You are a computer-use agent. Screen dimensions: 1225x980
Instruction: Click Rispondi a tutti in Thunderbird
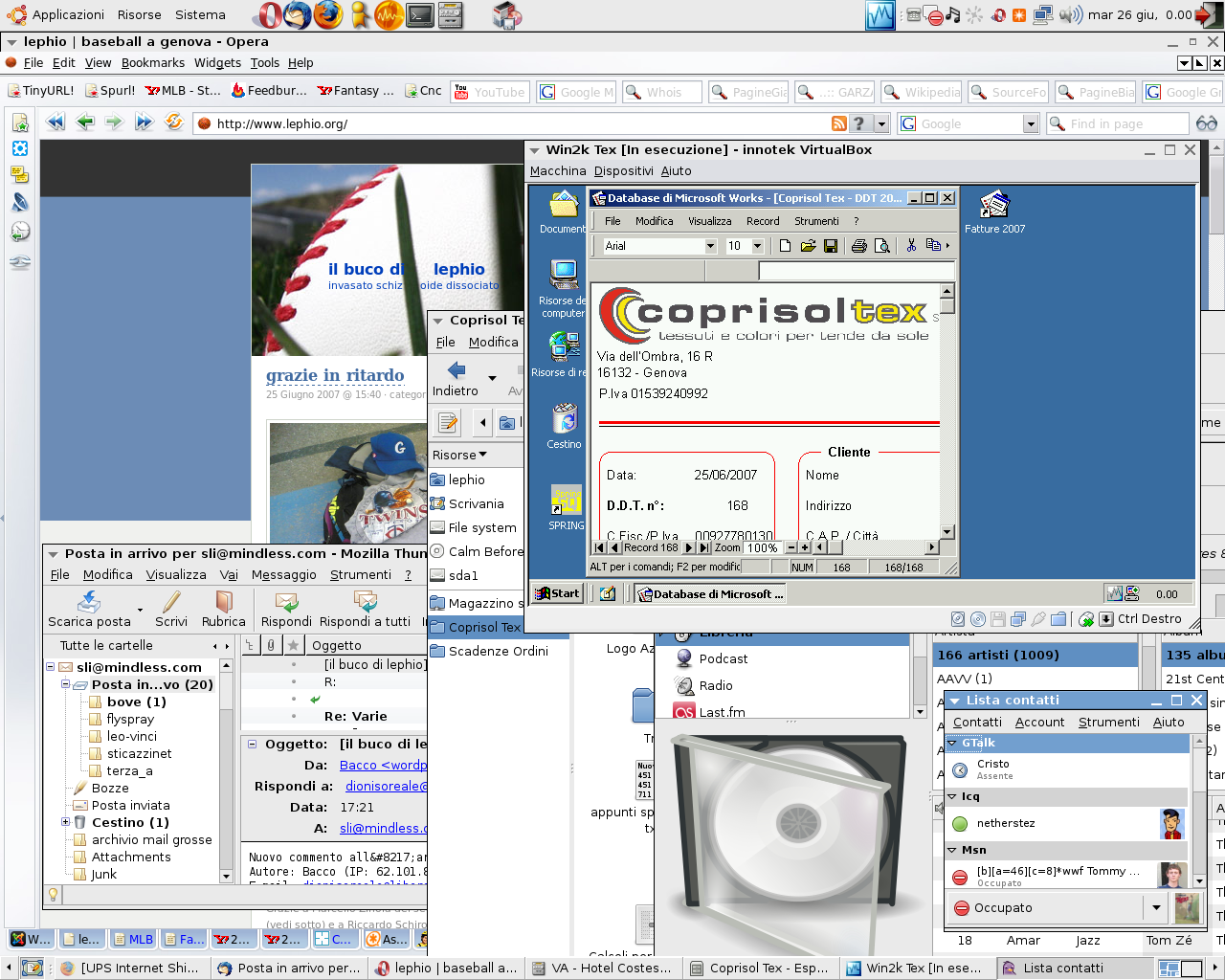tap(365, 610)
